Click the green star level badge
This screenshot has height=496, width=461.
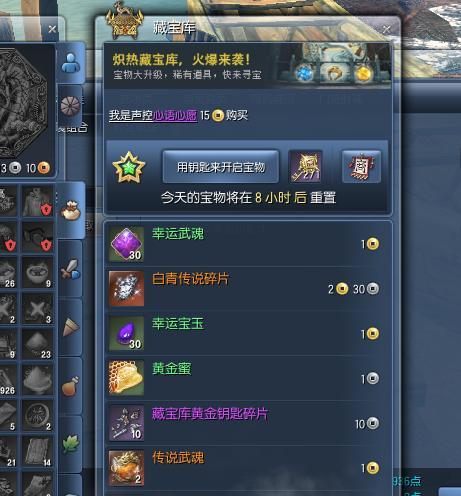129,167
